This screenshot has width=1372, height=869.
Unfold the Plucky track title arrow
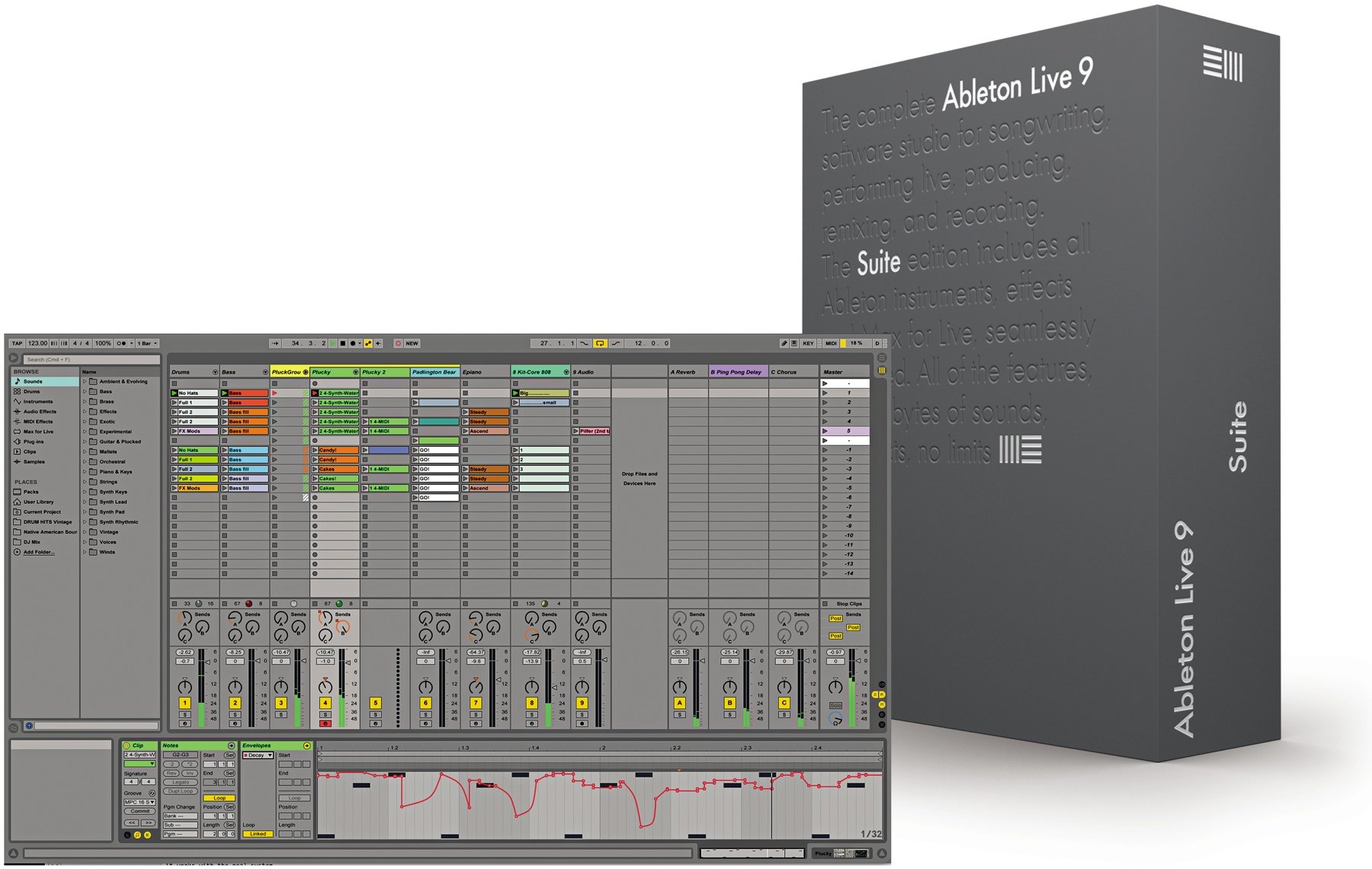click(355, 372)
